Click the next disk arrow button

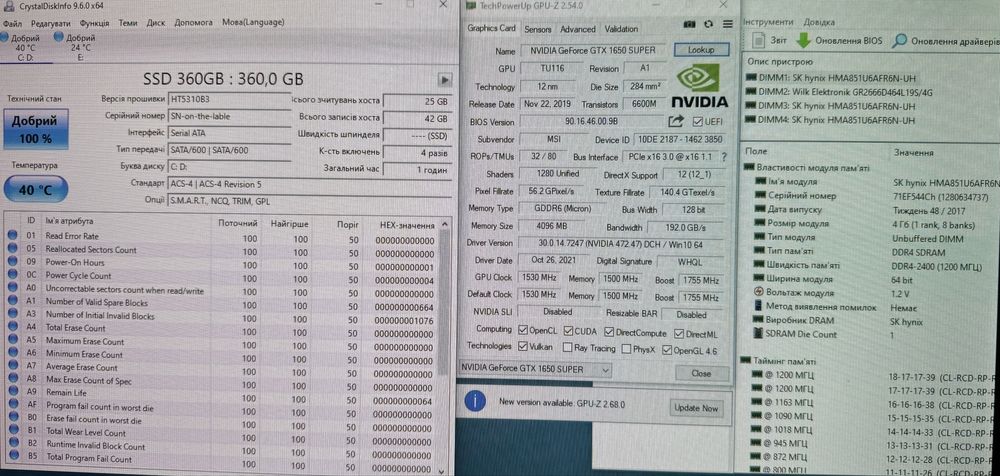tap(445, 80)
